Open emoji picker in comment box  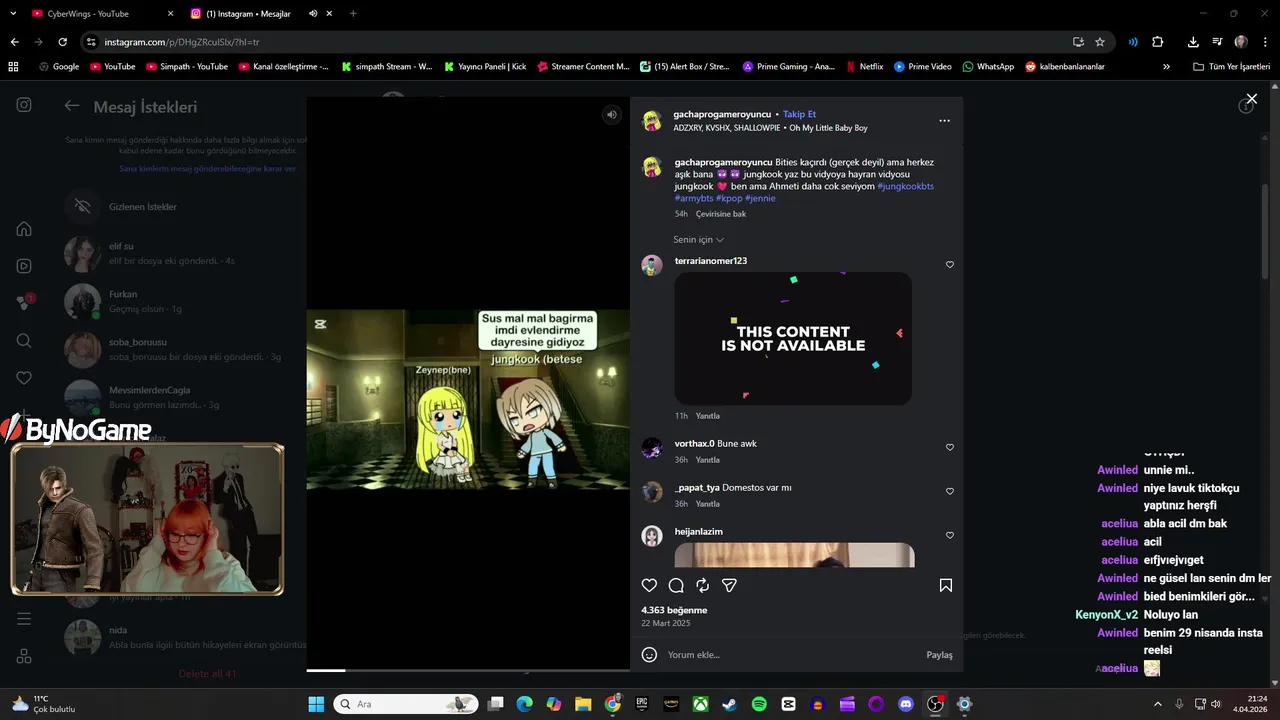coord(649,655)
